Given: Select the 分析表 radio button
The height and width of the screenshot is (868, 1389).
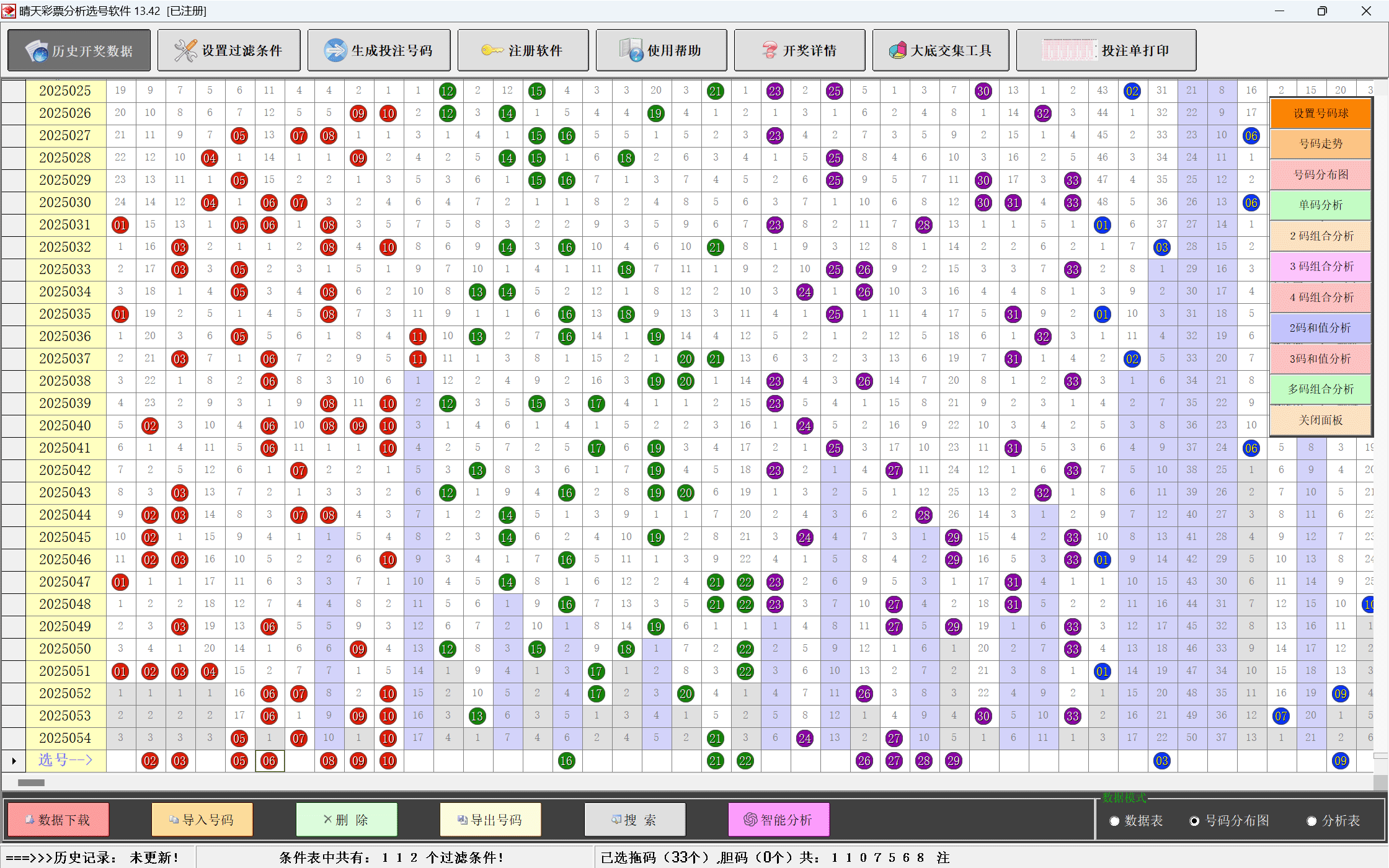Looking at the screenshot, I should click(1311, 821).
